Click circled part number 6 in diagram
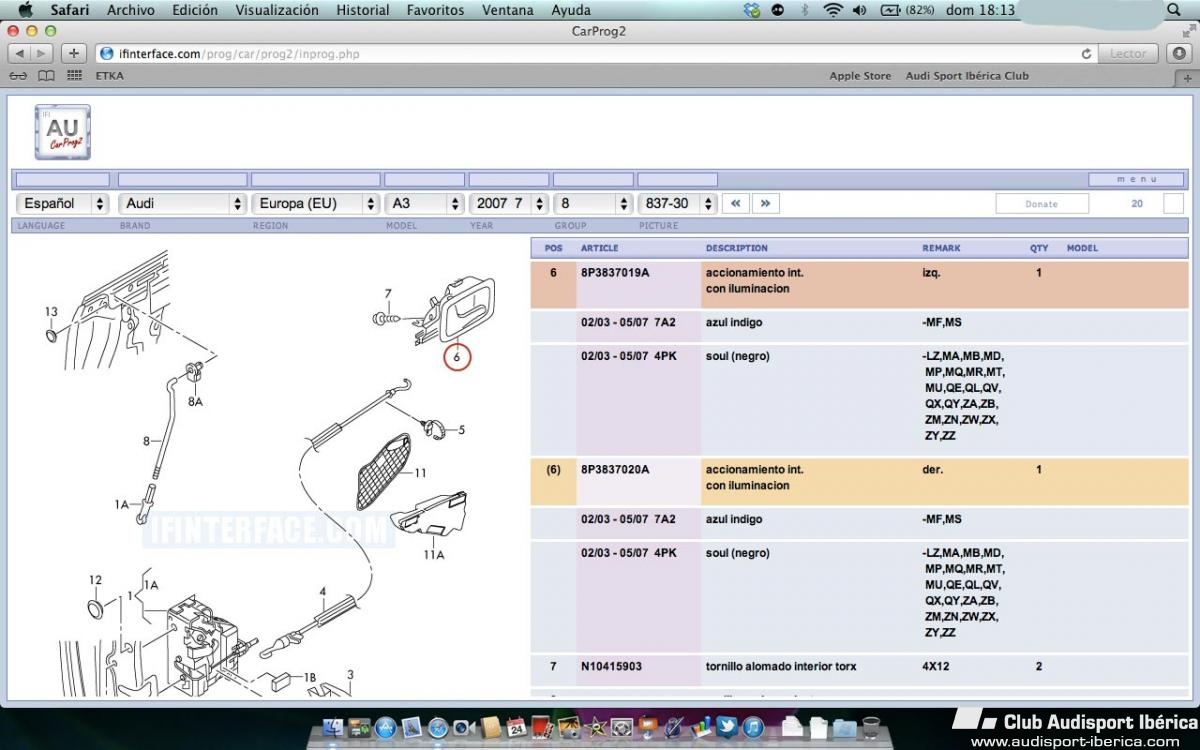1200x750 pixels. 457,355
